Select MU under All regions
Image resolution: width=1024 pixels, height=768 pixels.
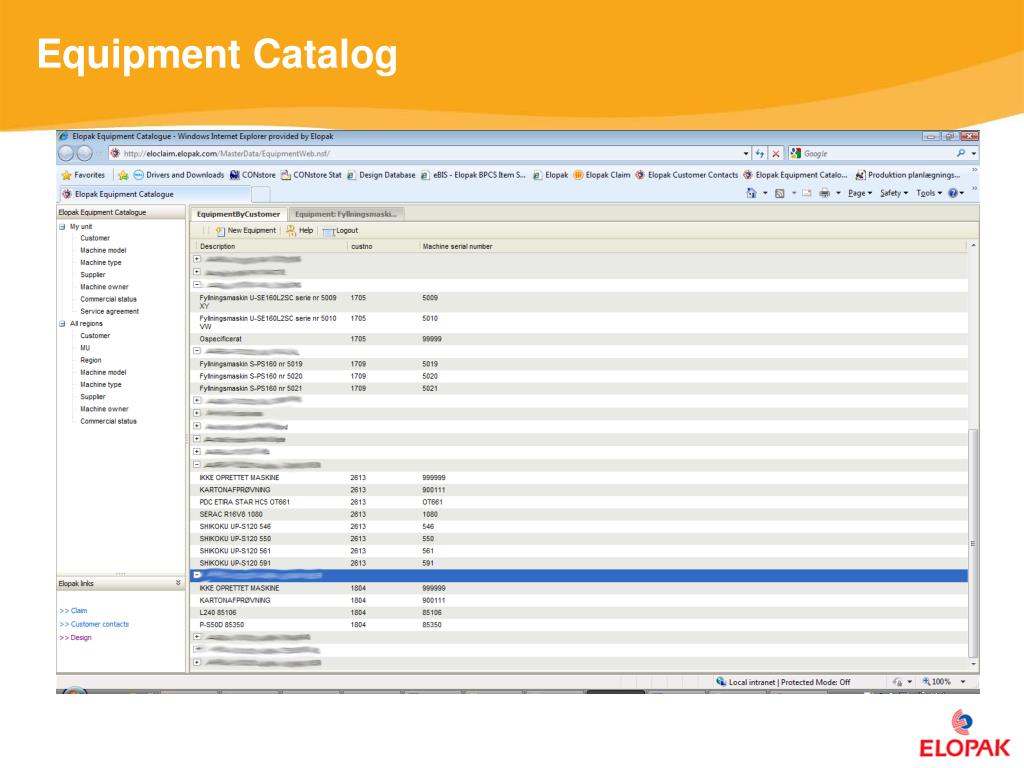pos(85,348)
